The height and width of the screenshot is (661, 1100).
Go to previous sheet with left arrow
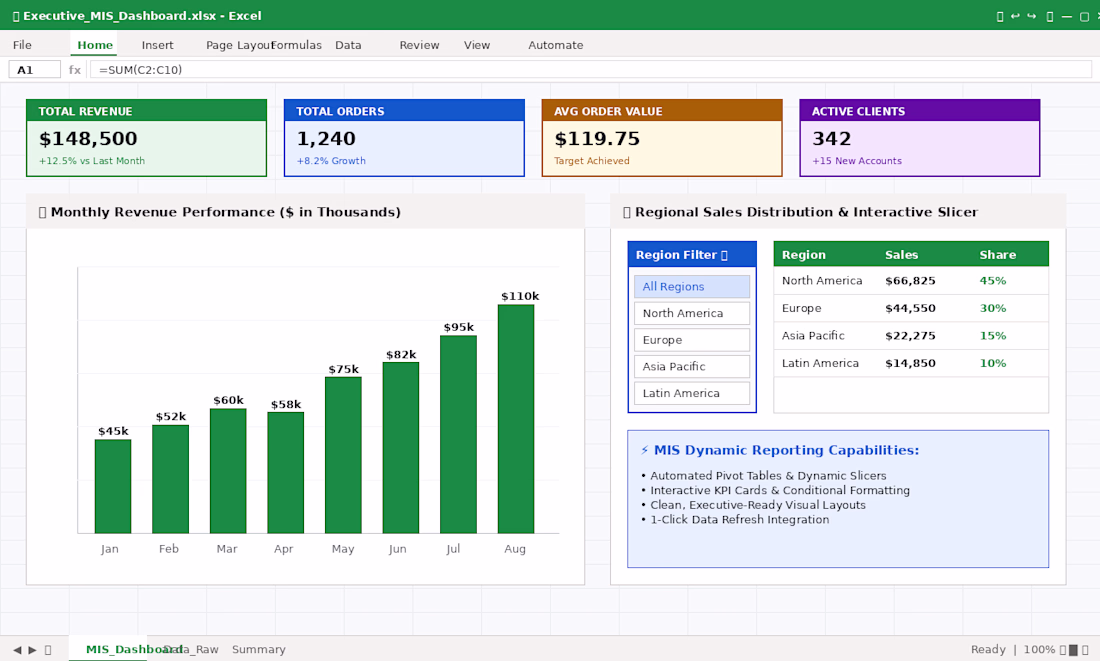(x=17, y=650)
